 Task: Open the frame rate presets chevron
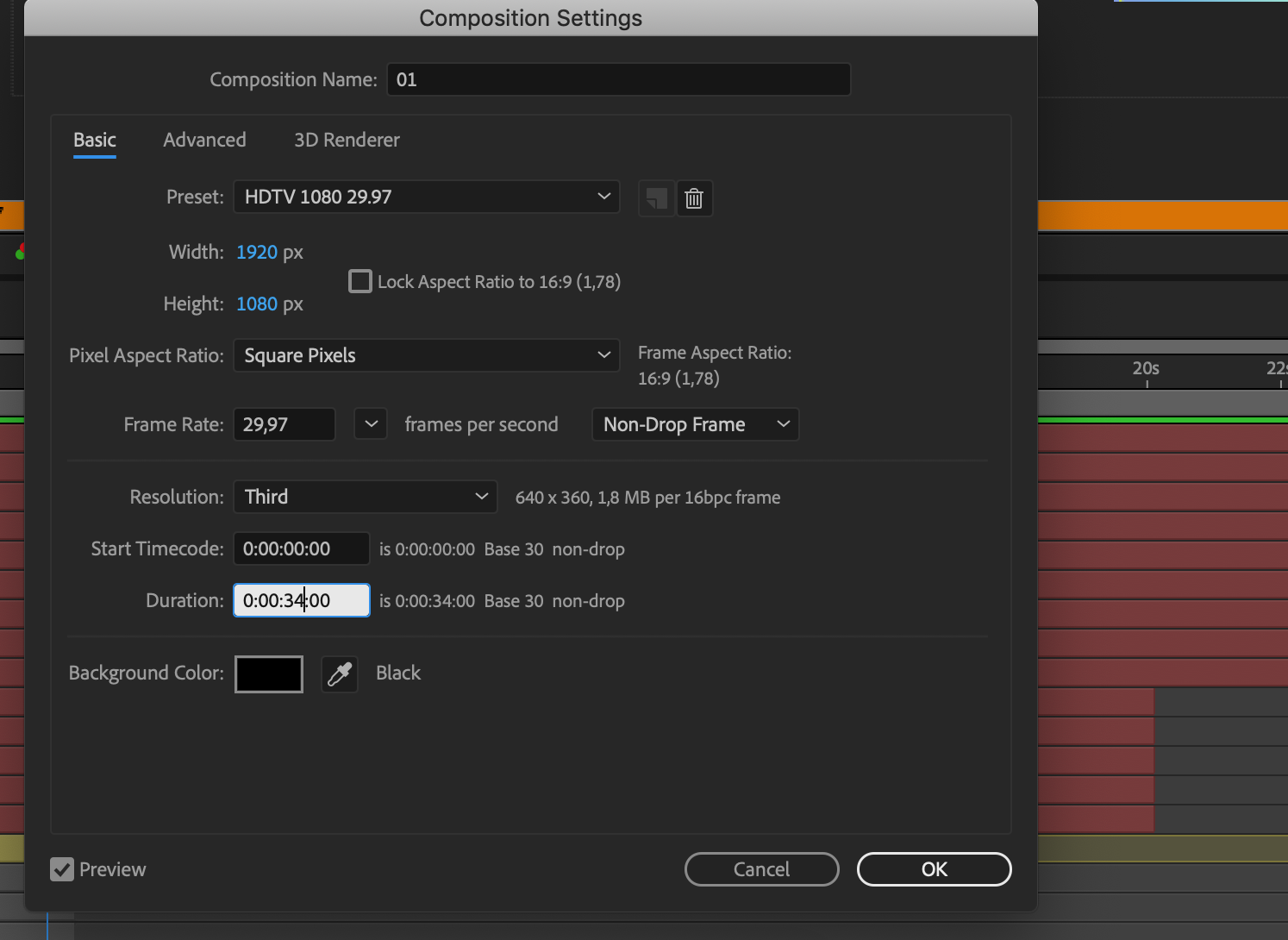pyautogui.click(x=371, y=424)
